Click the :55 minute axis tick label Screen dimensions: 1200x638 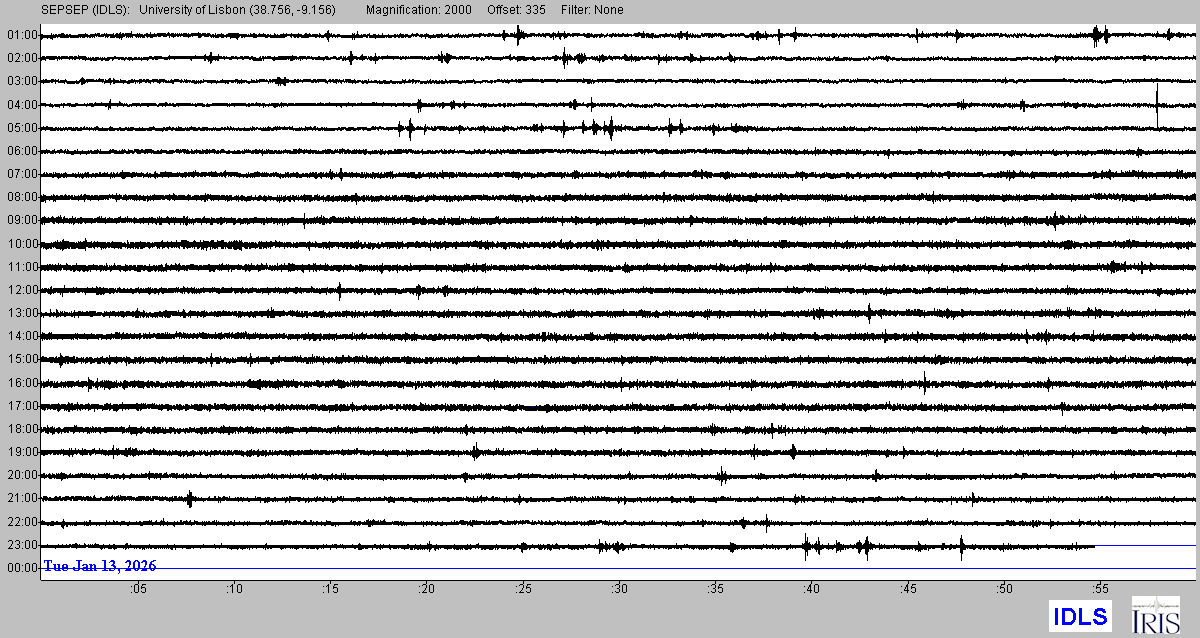click(1099, 590)
